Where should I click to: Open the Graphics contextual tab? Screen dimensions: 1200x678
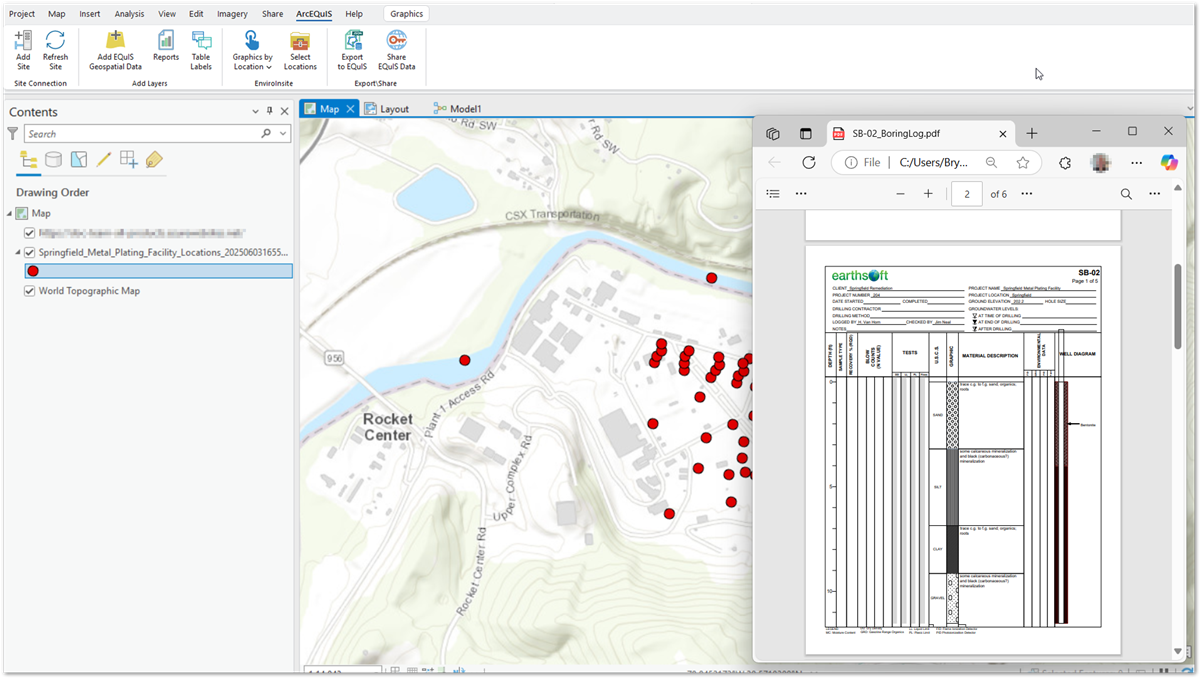[407, 14]
